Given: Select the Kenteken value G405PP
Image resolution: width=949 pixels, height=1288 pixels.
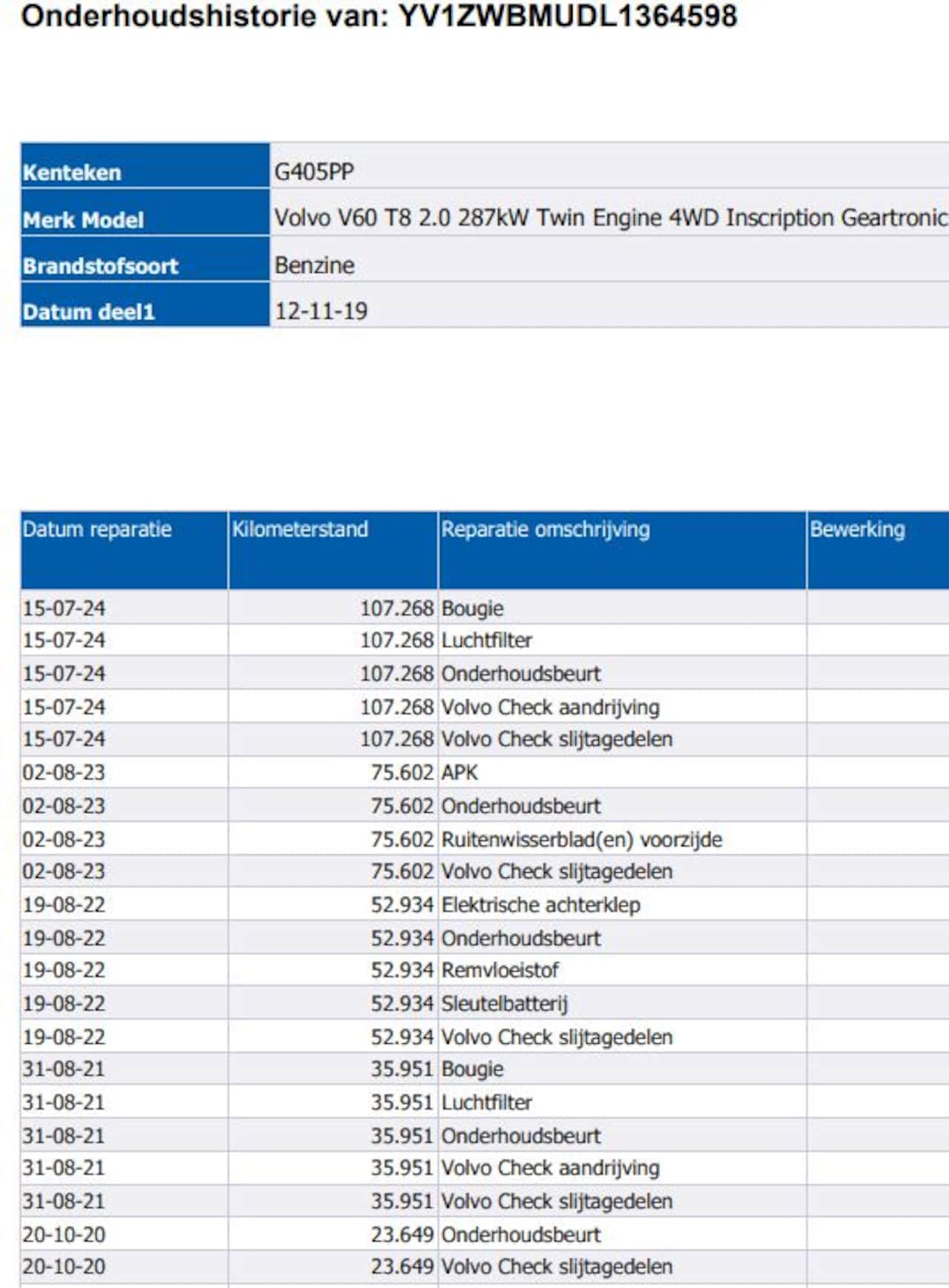Looking at the screenshot, I should 314,172.
